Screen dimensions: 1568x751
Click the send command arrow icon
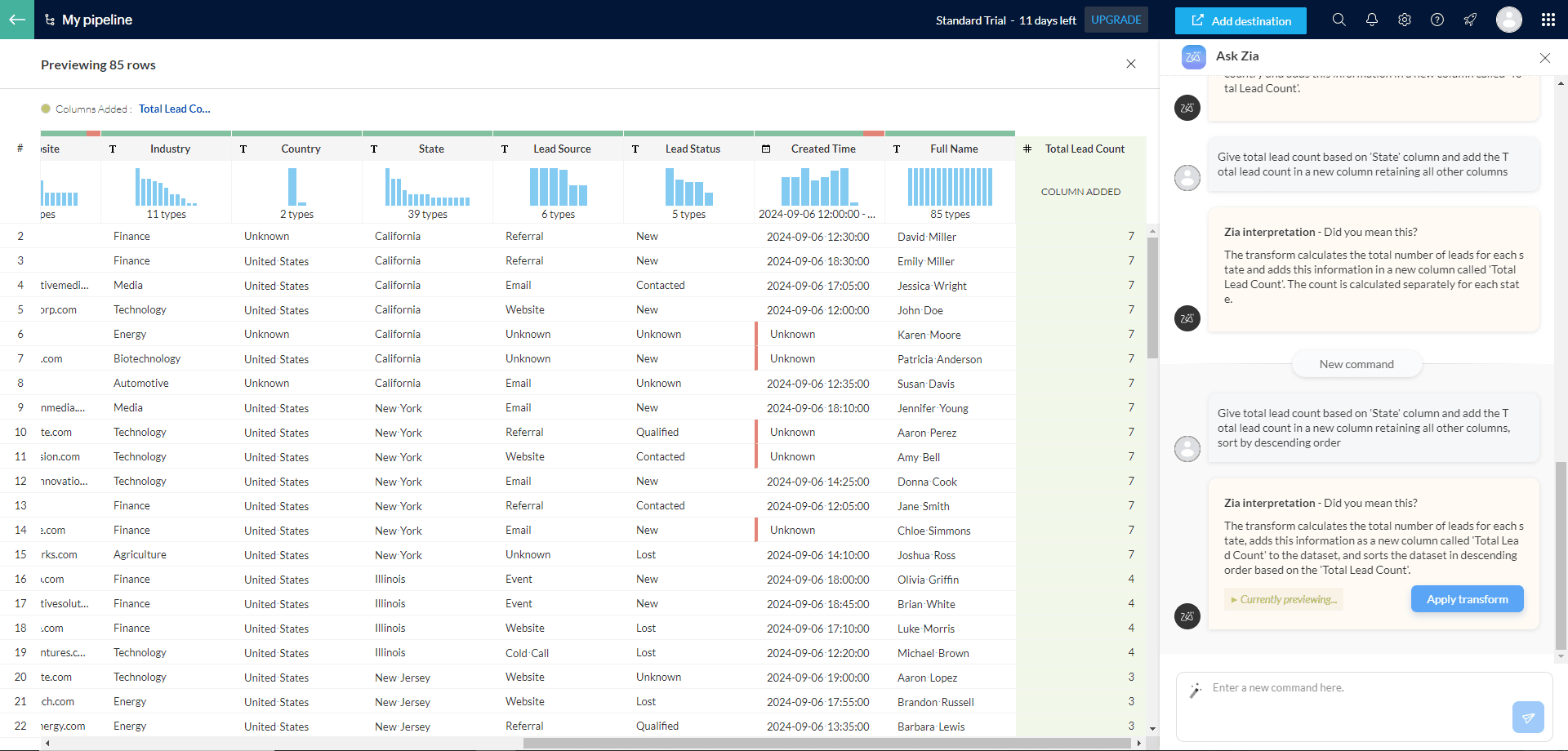click(x=1527, y=718)
